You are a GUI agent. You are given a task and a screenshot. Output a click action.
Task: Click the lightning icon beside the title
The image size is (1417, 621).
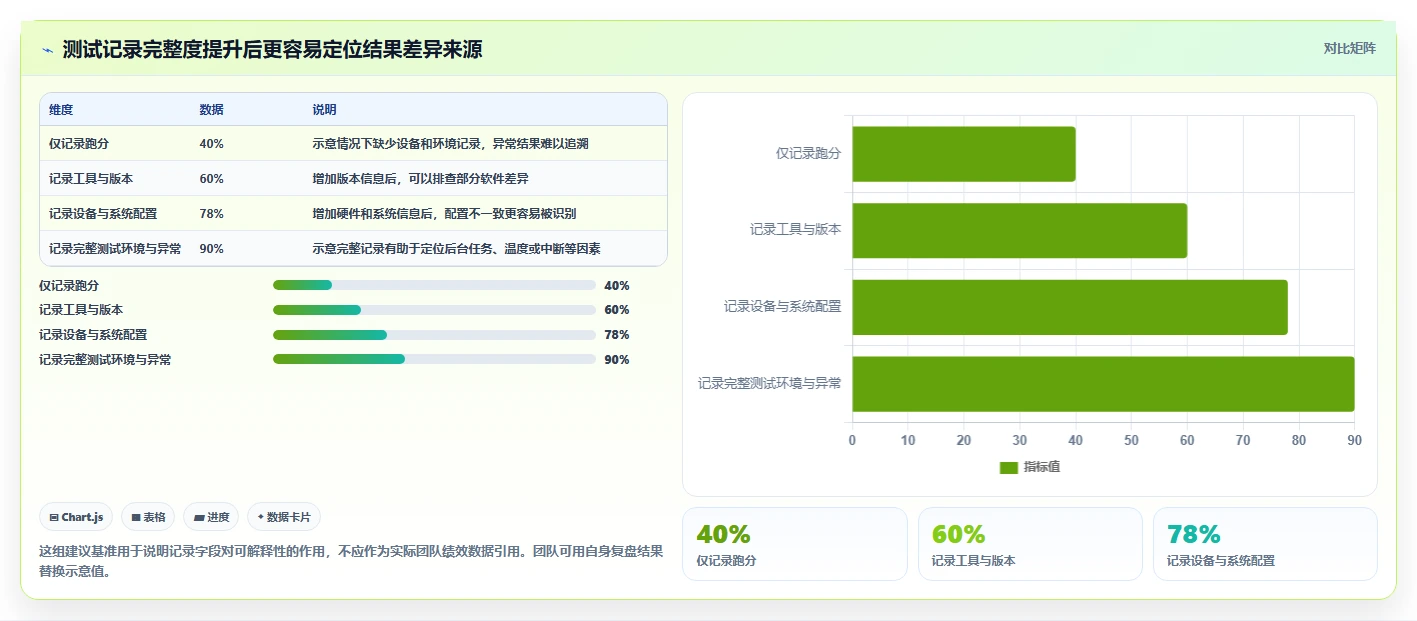pos(47,49)
